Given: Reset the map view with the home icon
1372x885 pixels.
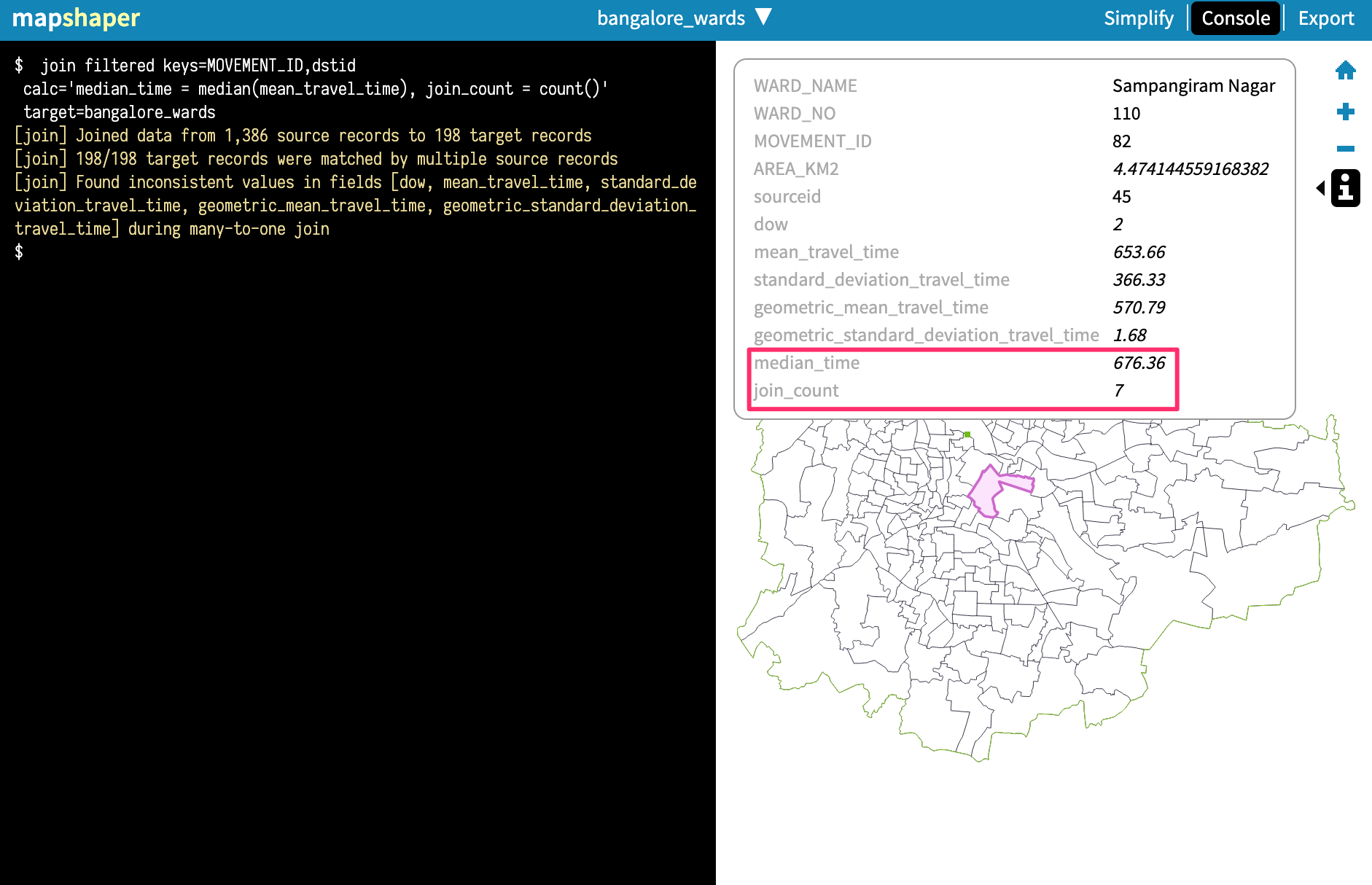Looking at the screenshot, I should [1346, 71].
